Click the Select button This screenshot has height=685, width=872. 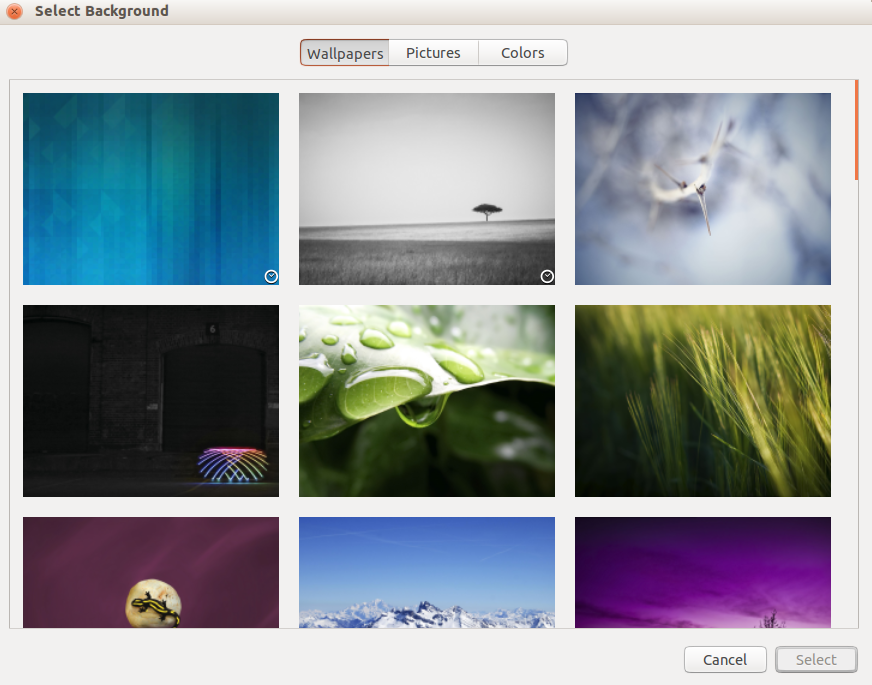[816, 659]
